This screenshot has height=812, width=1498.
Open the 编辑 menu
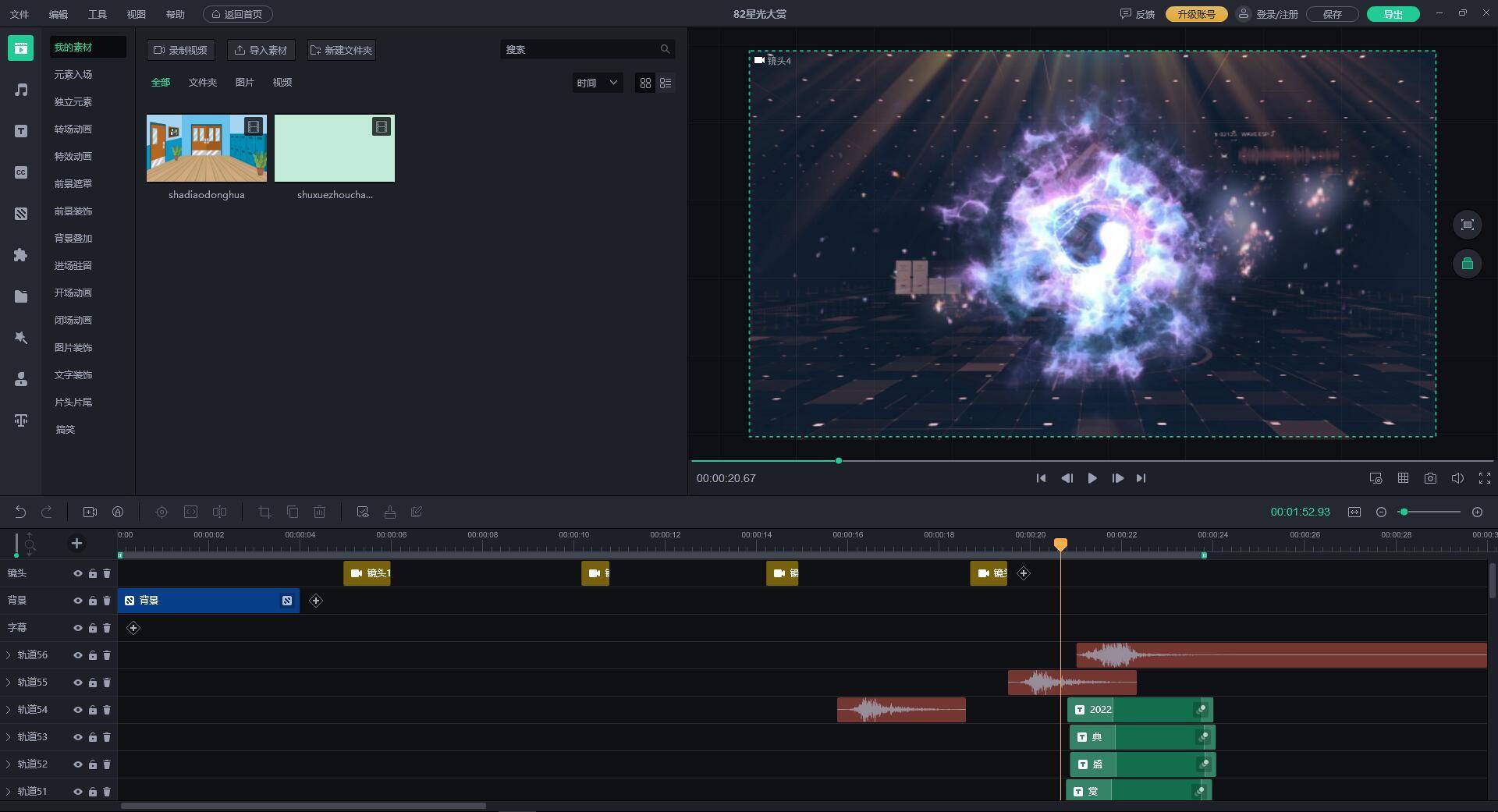click(59, 14)
